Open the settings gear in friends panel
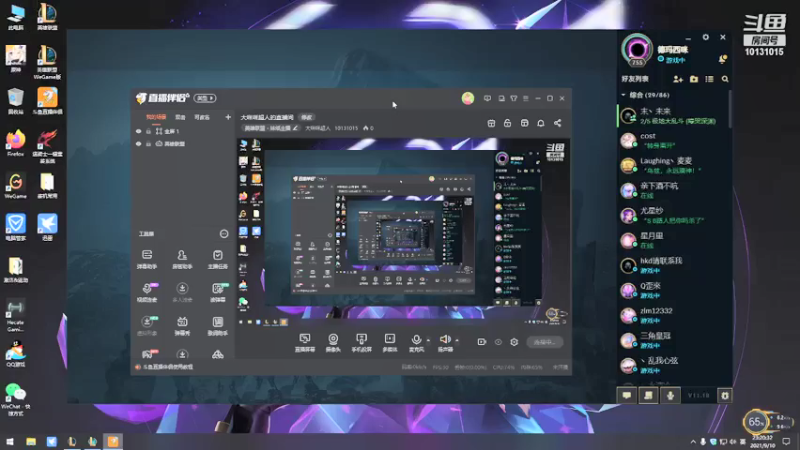Screen dimensions: 800x450 (706, 37)
